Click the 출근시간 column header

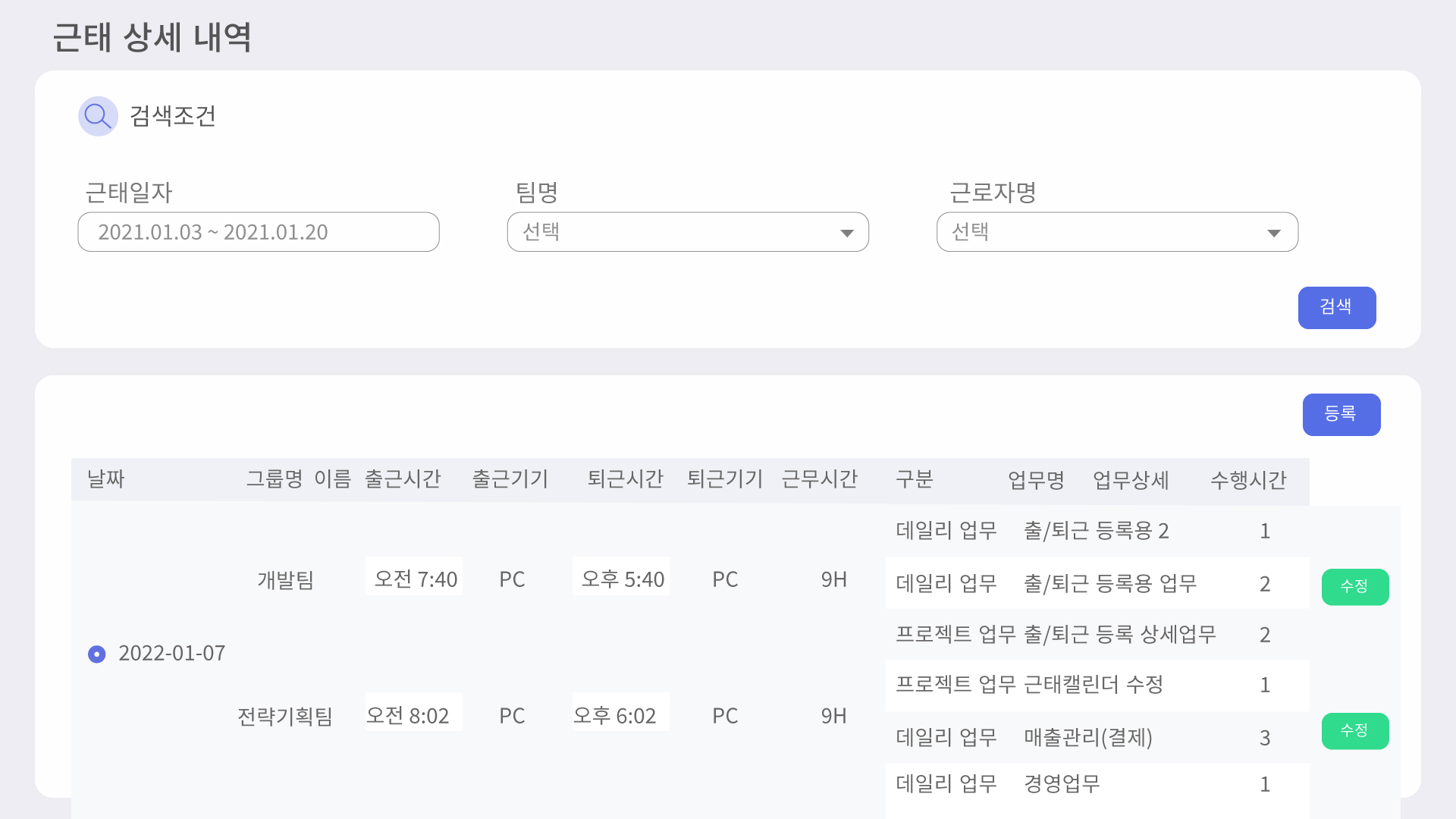[x=403, y=479]
